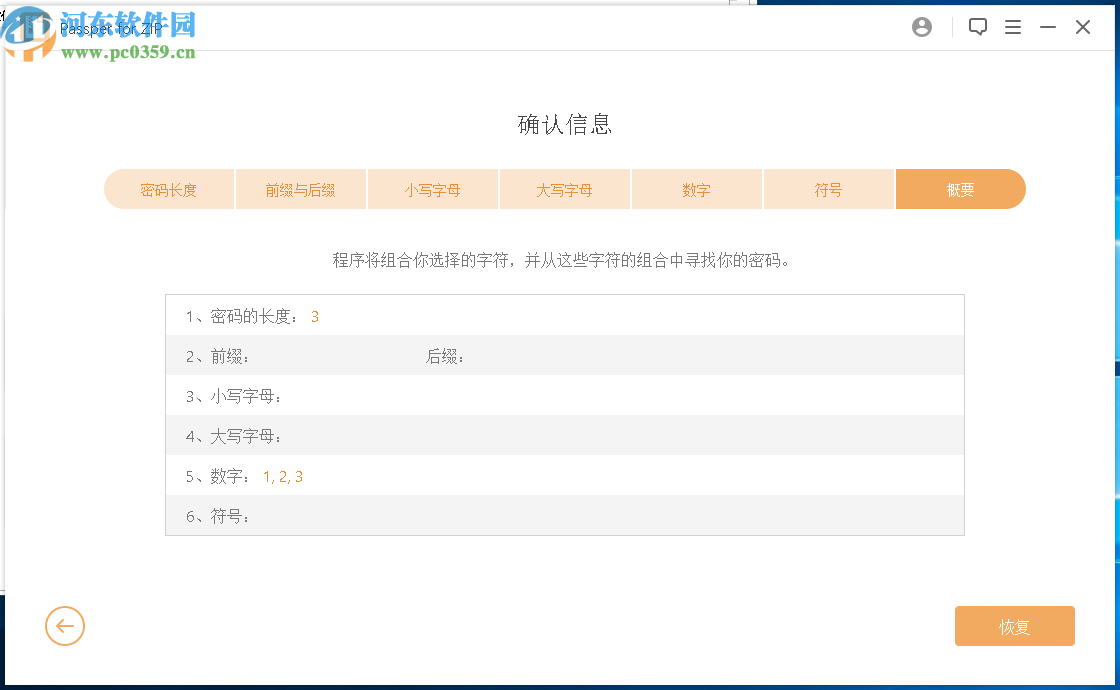The image size is (1120, 690).
Task: Select the 小写字母 tab
Action: (432, 188)
